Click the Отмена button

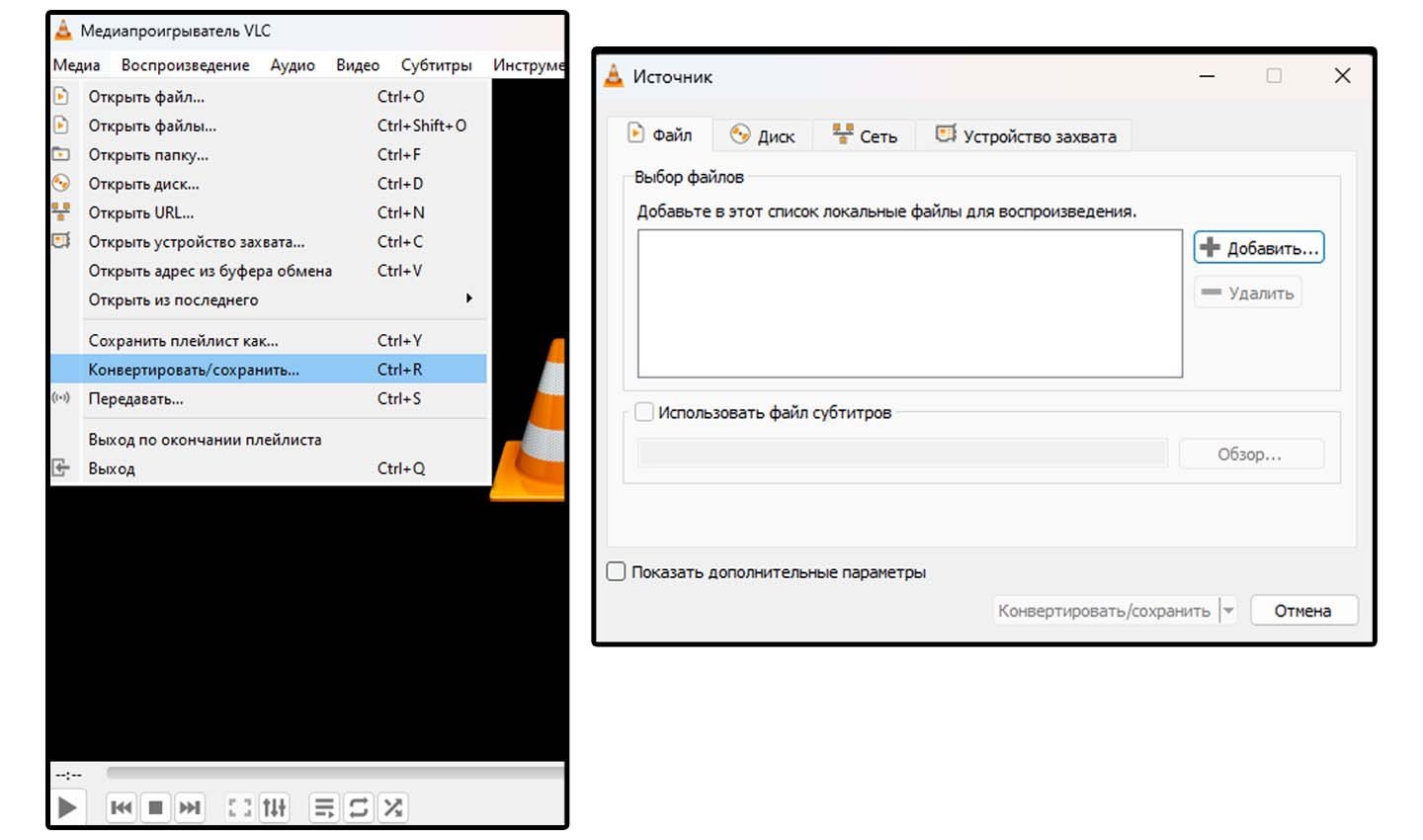point(1303,611)
